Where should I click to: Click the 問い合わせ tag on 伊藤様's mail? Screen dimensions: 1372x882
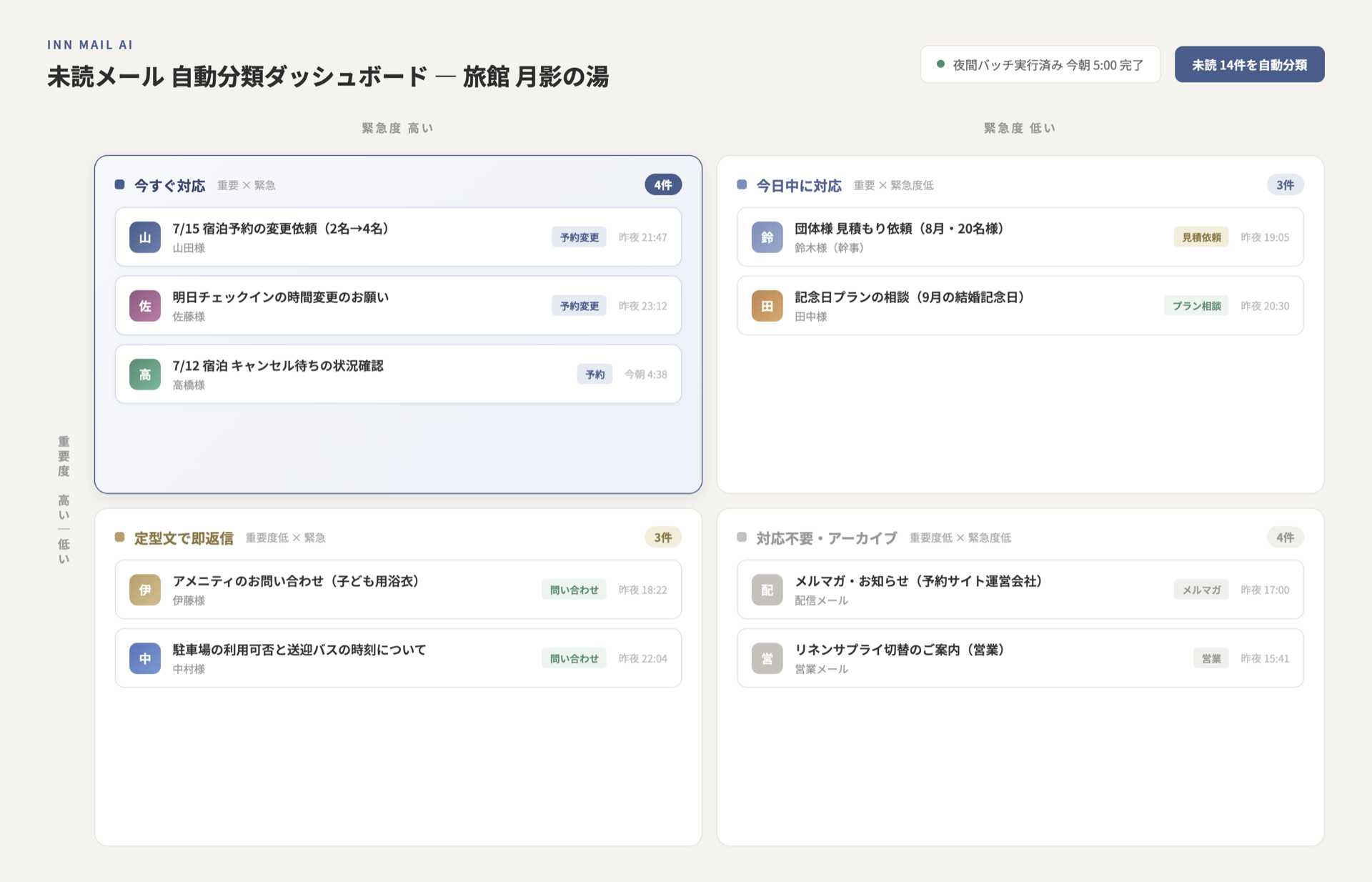click(x=574, y=590)
